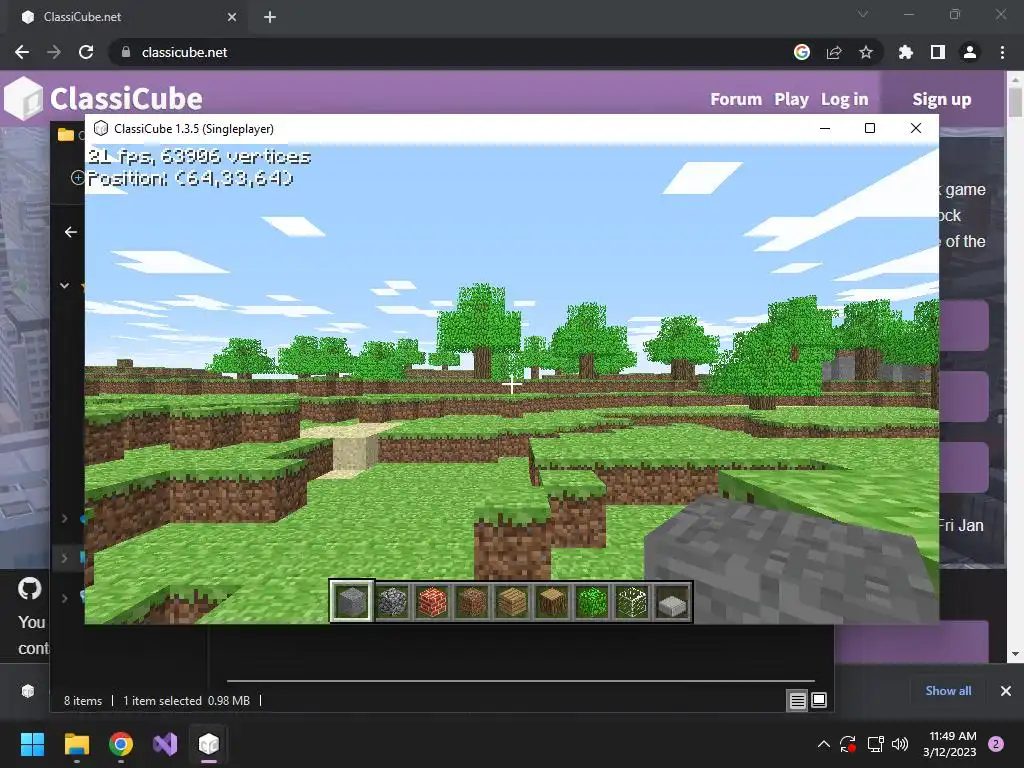The width and height of the screenshot is (1024, 768).
Task: Open Google Chrome from taskbar
Action: (x=121, y=744)
